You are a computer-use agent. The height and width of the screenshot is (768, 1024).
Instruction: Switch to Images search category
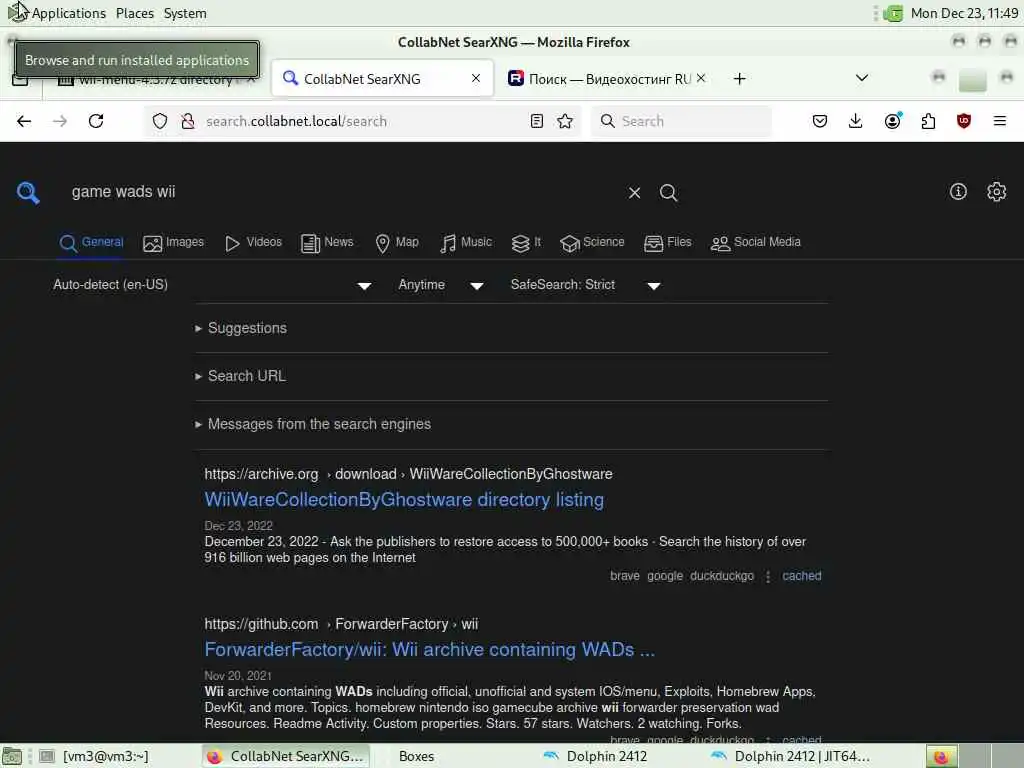[173, 242]
